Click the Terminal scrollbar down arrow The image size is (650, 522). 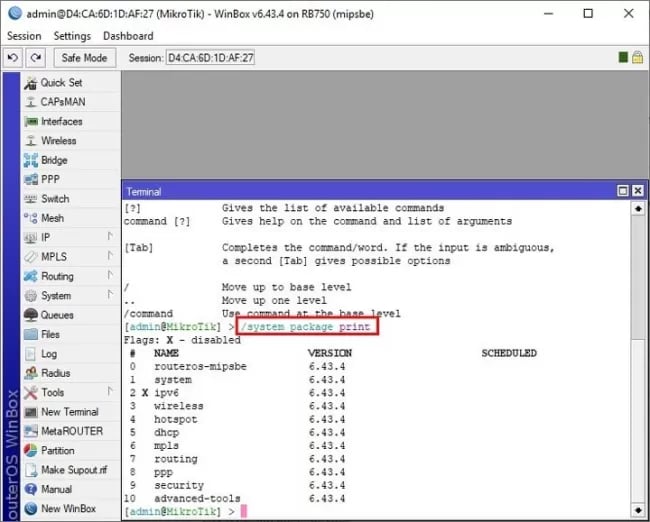coord(638,510)
